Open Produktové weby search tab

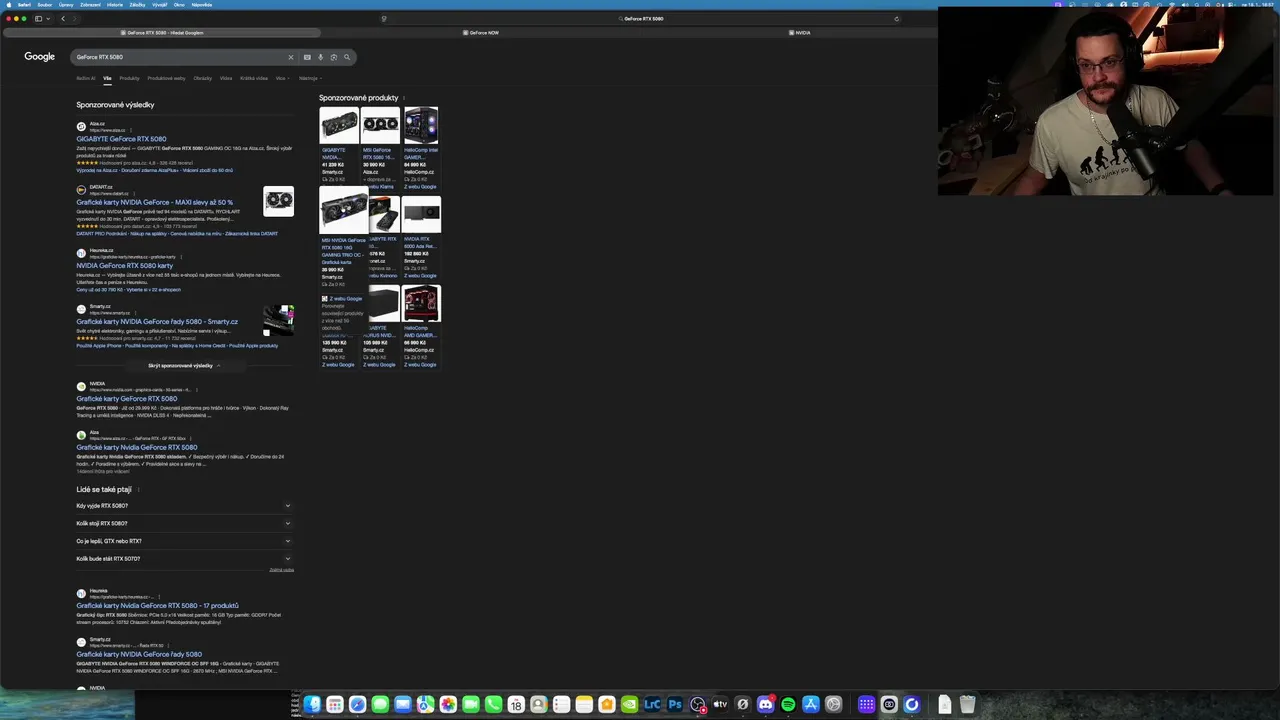(x=166, y=78)
